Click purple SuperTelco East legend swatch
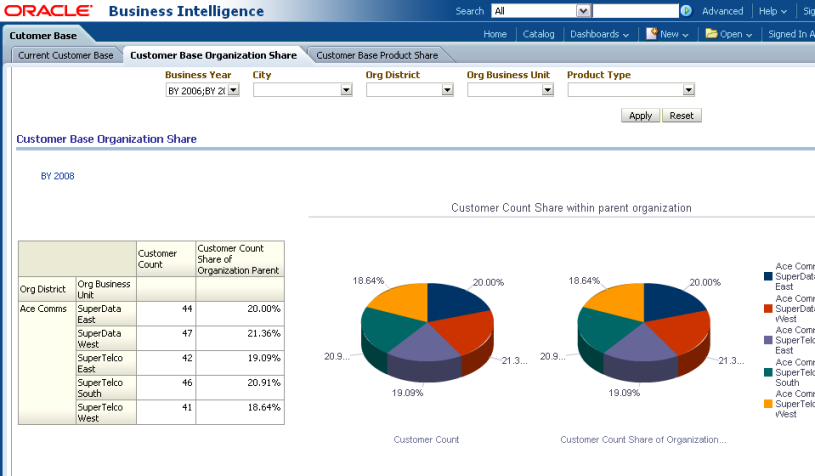 [x=768, y=340]
